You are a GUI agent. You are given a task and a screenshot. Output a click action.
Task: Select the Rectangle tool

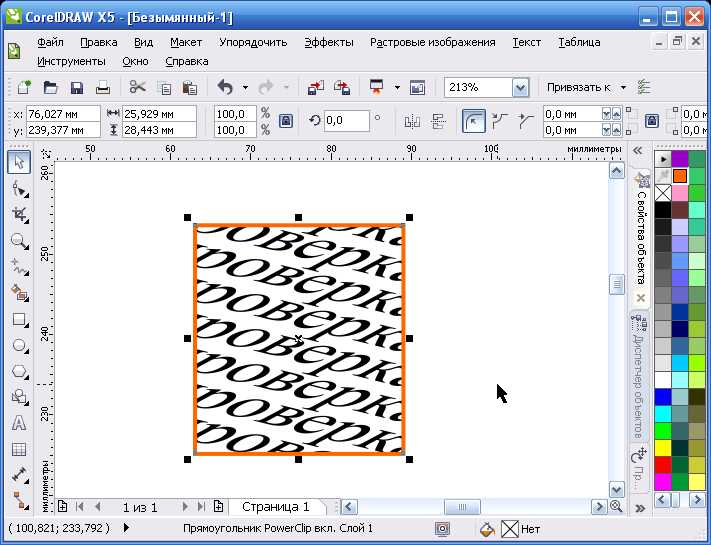pyautogui.click(x=19, y=319)
